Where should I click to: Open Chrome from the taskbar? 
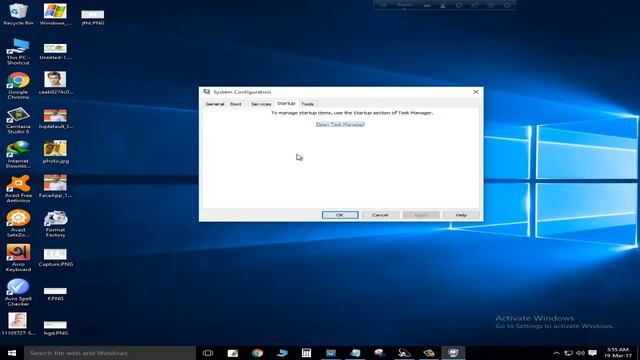[x=257, y=353]
